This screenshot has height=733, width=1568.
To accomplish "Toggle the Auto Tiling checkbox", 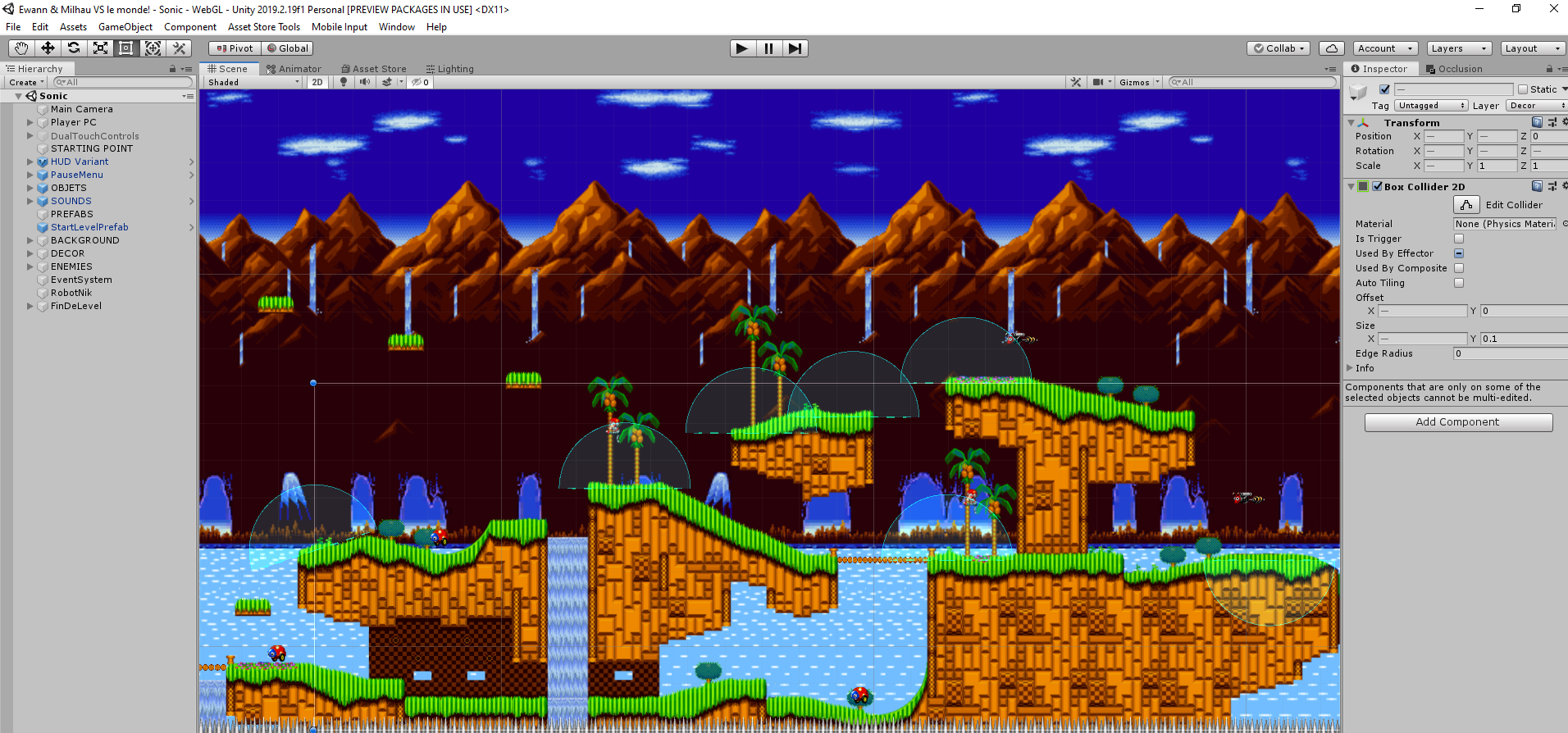I will tap(1459, 283).
